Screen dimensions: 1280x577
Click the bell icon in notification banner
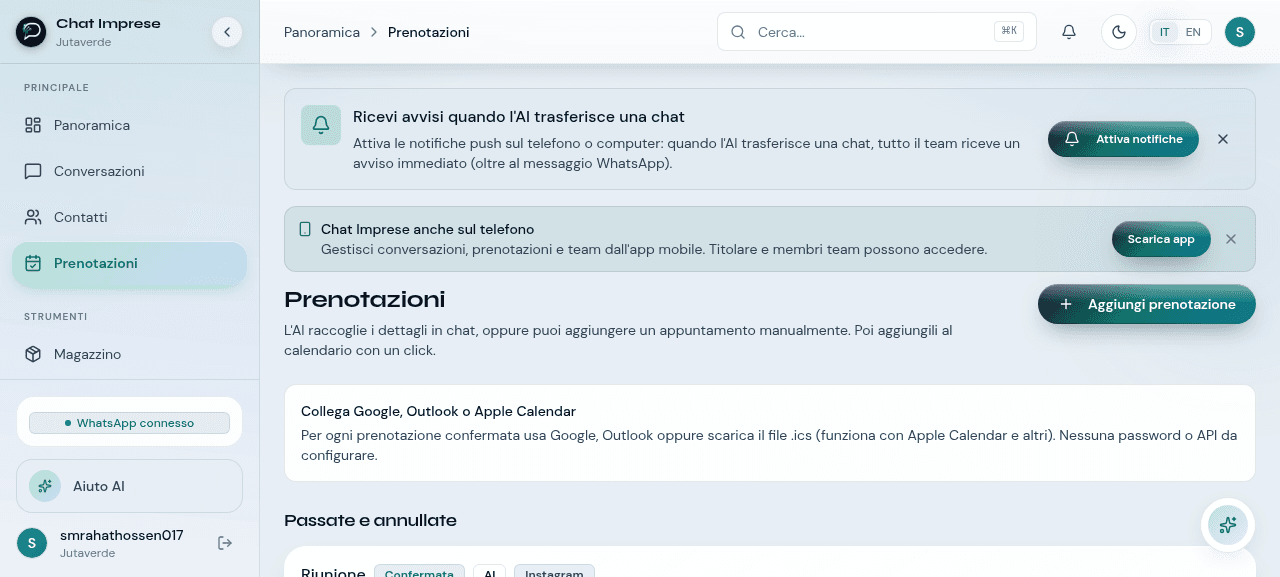pyautogui.click(x=321, y=125)
